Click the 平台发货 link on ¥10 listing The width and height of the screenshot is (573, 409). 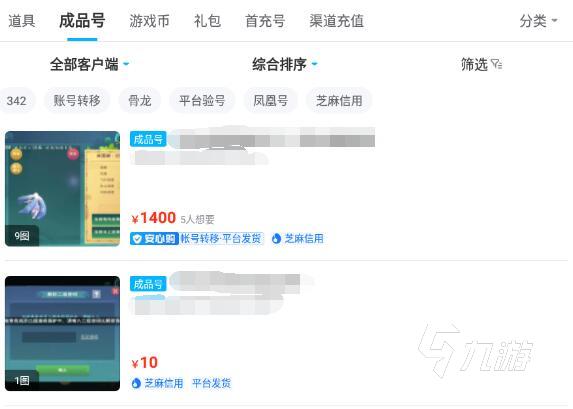click(212, 383)
